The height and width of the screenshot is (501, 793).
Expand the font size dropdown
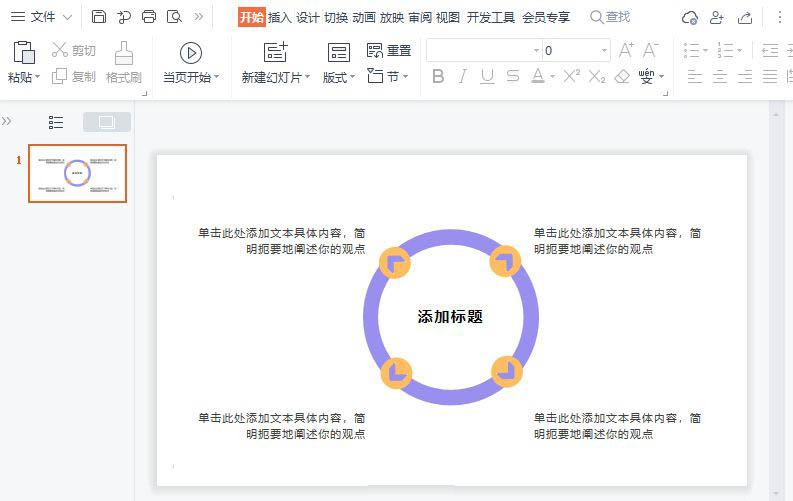pos(604,50)
